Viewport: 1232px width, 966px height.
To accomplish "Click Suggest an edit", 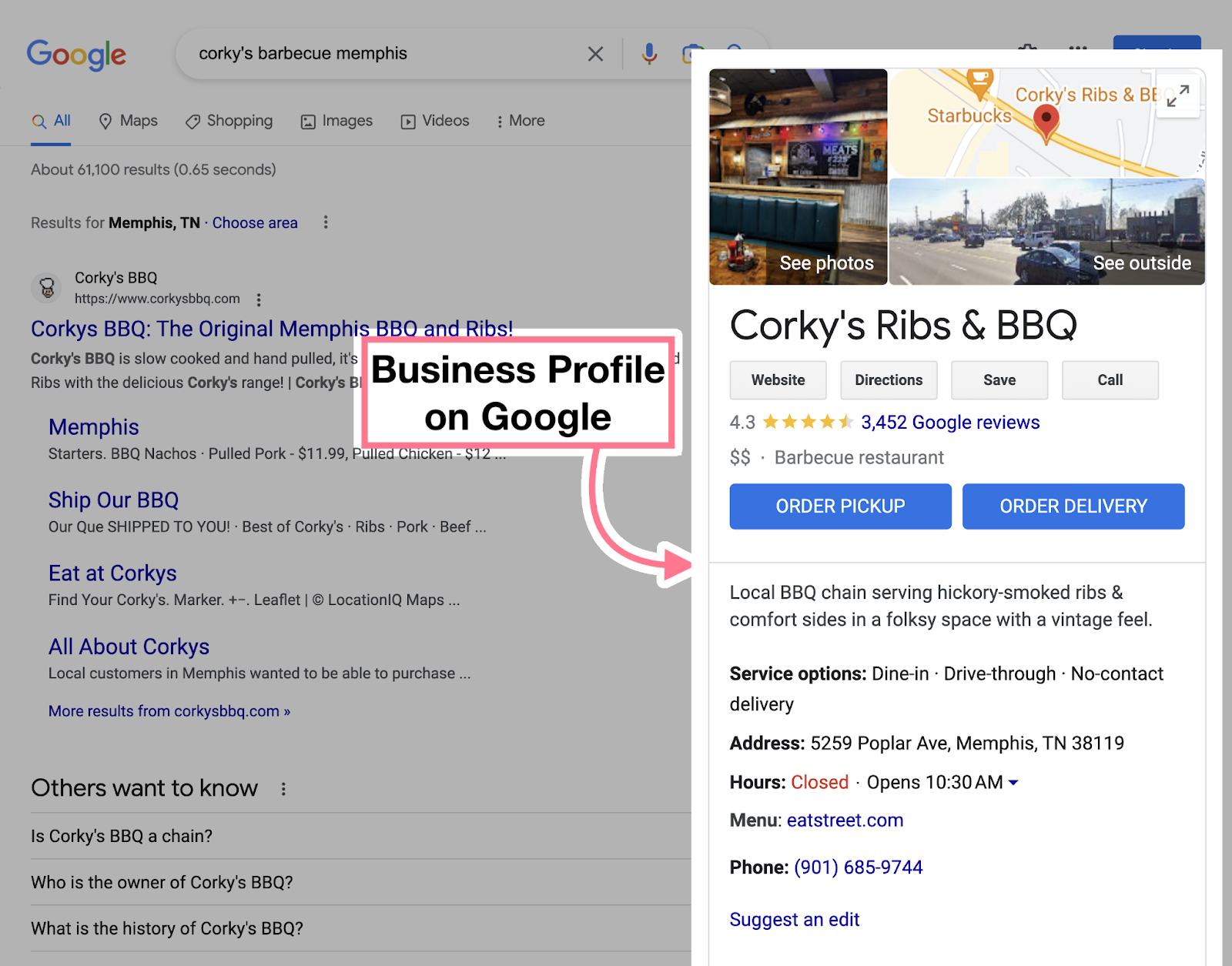I will tap(795, 920).
